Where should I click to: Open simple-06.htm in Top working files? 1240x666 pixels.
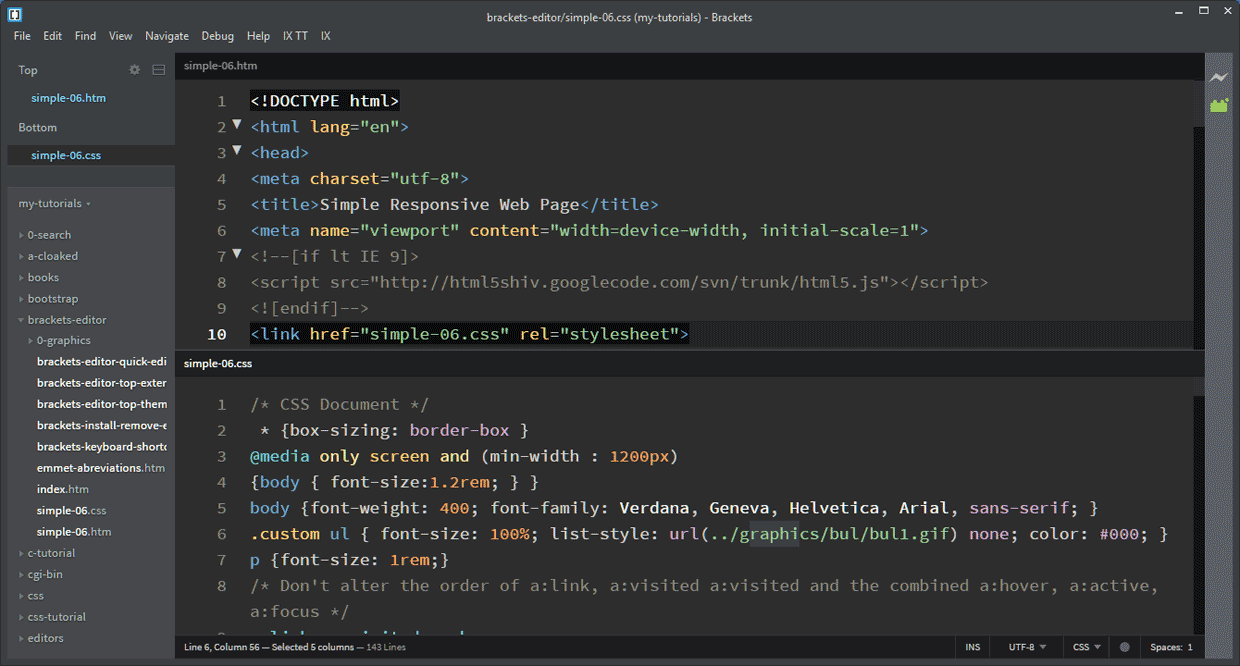[68, 98]
